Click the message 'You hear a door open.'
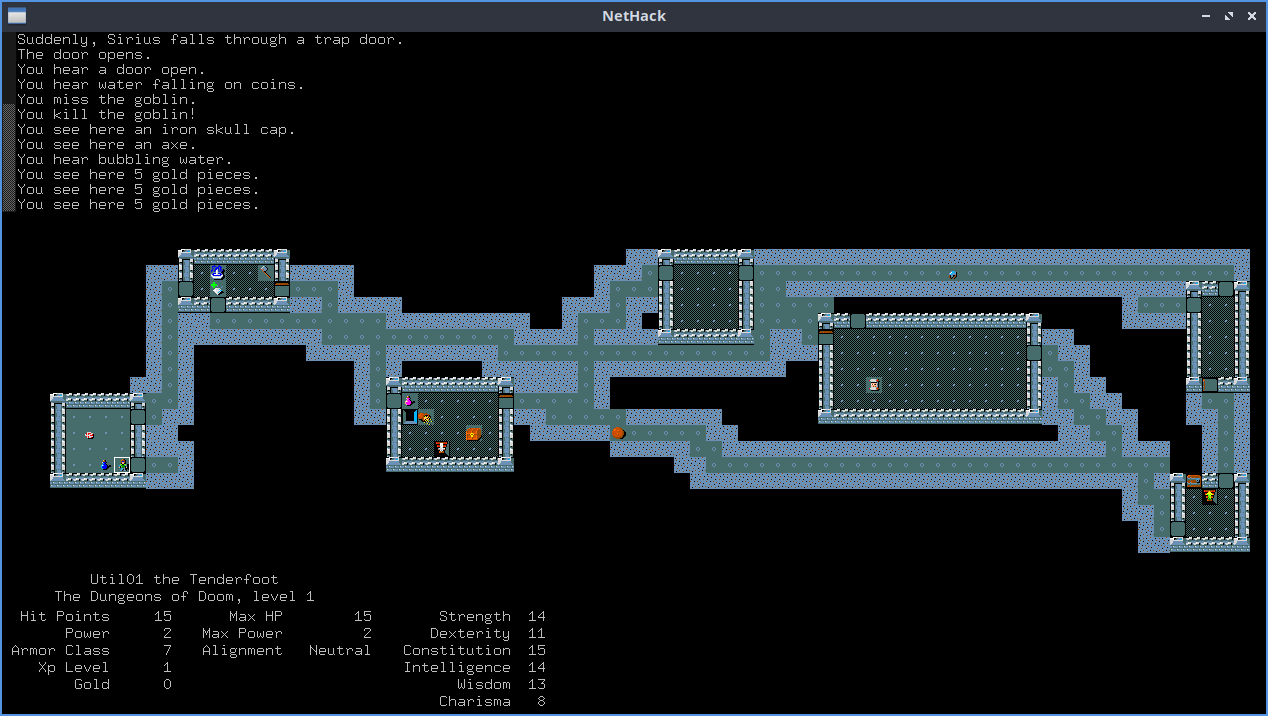The height and width of the screenshot is (716, 1268). [111, 70]
